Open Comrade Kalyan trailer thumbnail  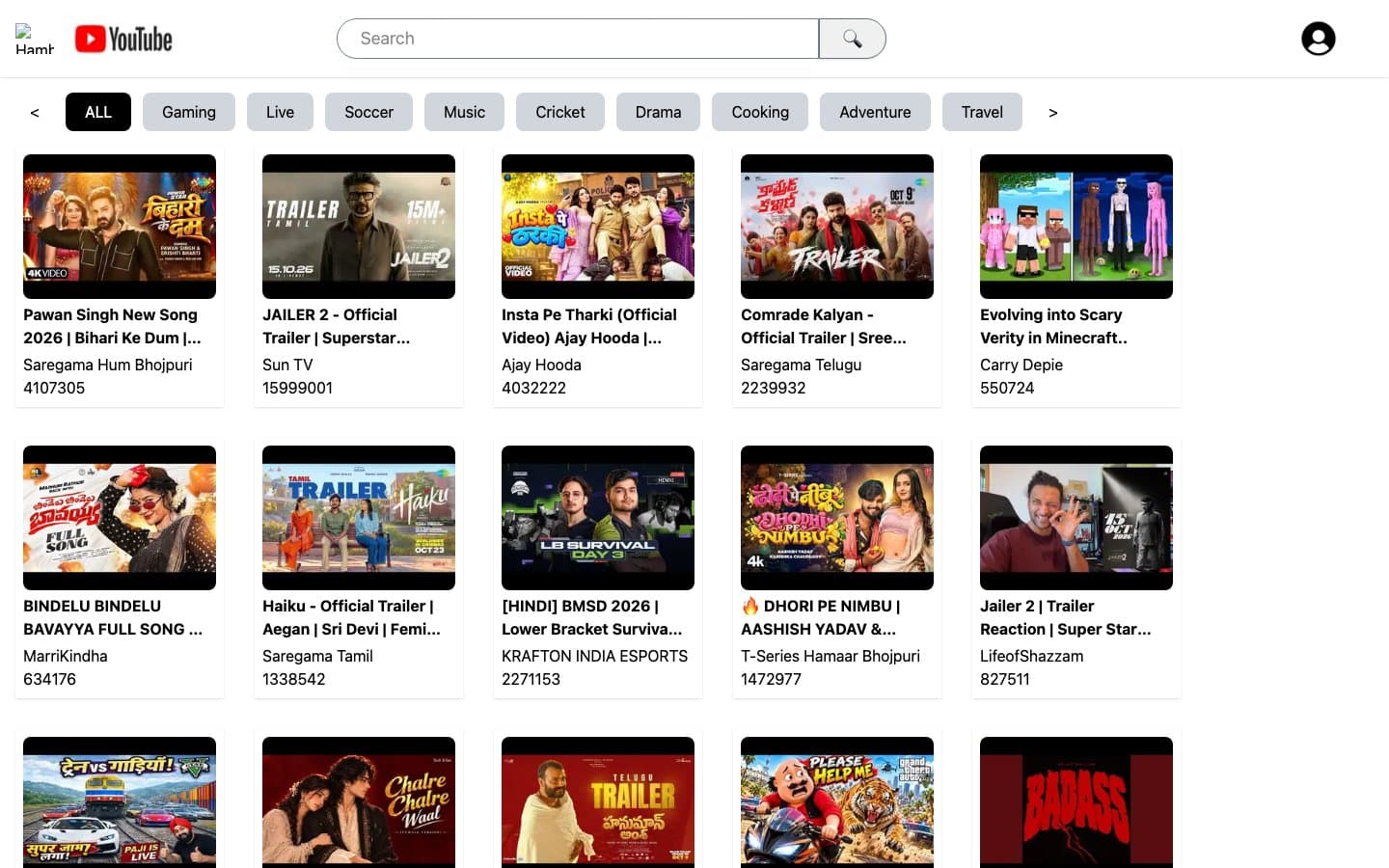pyautogui.click(x=837, y=227)
